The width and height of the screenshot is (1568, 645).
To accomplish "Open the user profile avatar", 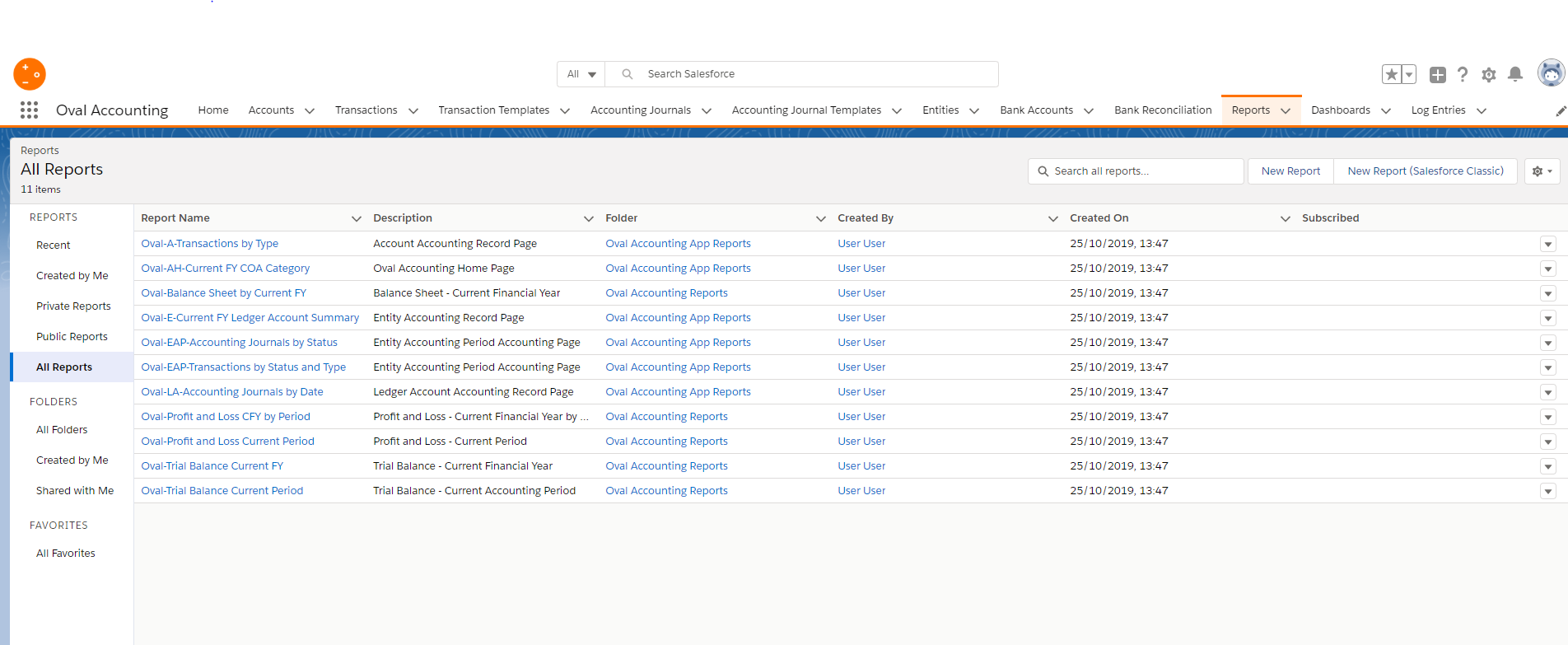I will [x=1551, y=73].
